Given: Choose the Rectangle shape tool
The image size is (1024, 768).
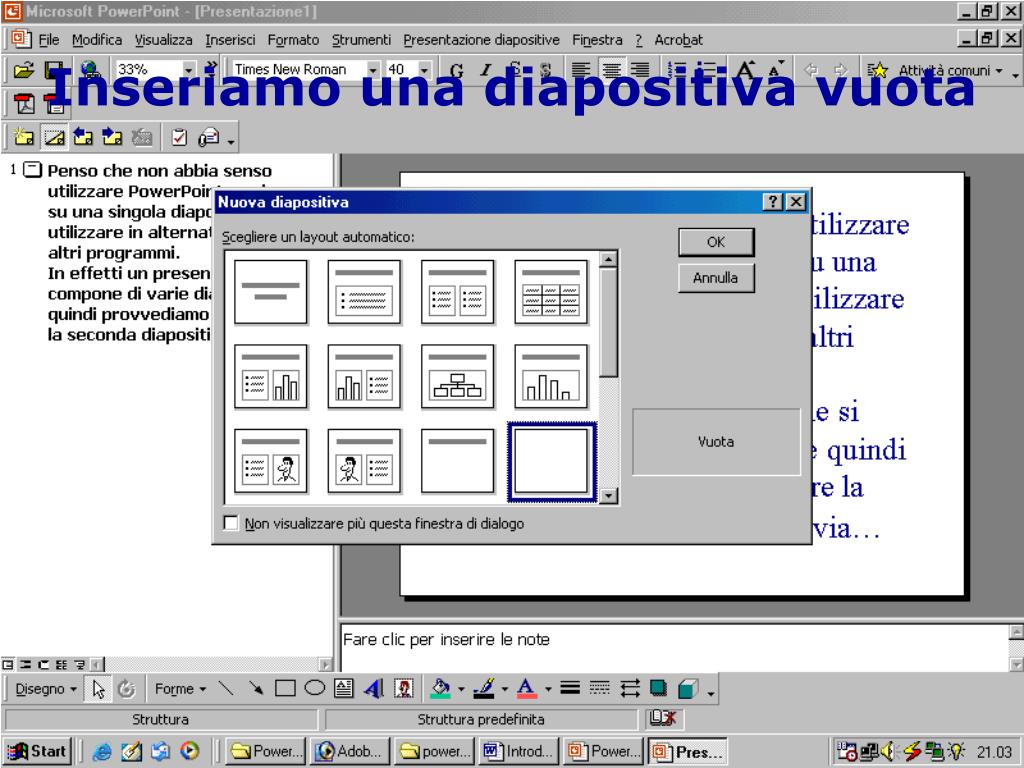Looking at the screenshot, I should click(x=285, y=688).
